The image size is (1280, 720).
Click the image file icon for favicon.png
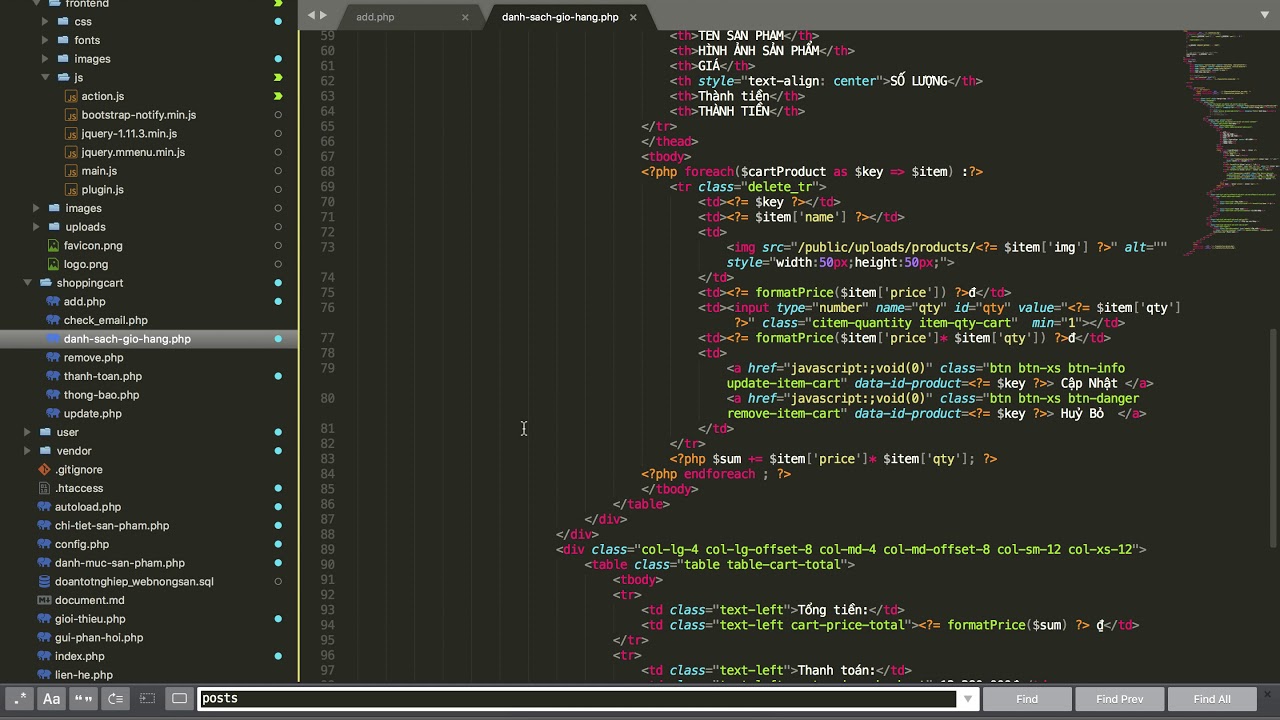coord(53,246)
